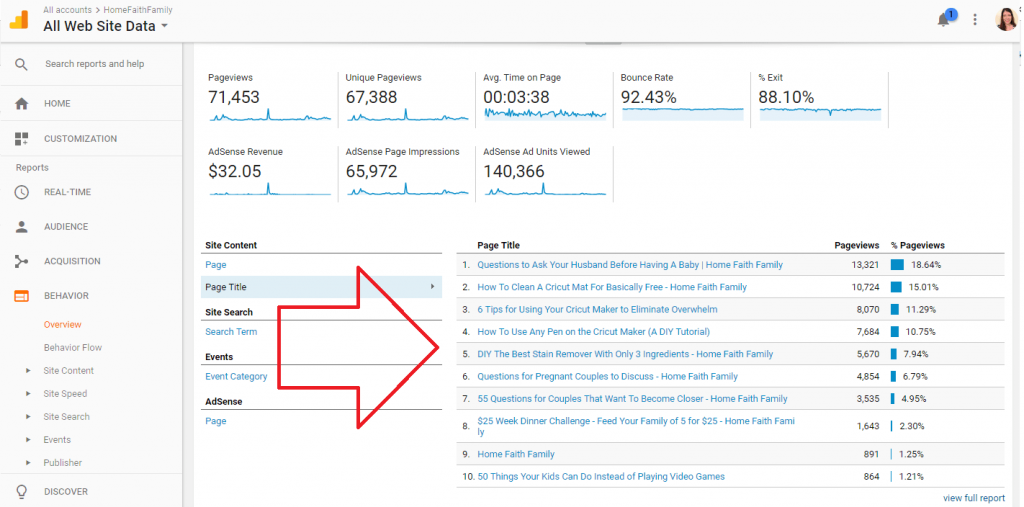Click the AdSense Ad Units Viewed sparkline
1024x507 pixels.
pos(545,189)
